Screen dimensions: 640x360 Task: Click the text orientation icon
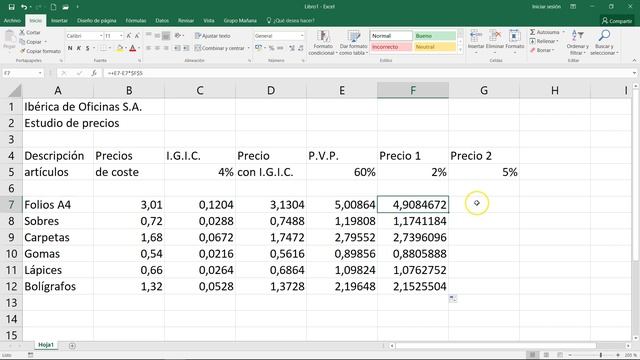click(178, 36)
